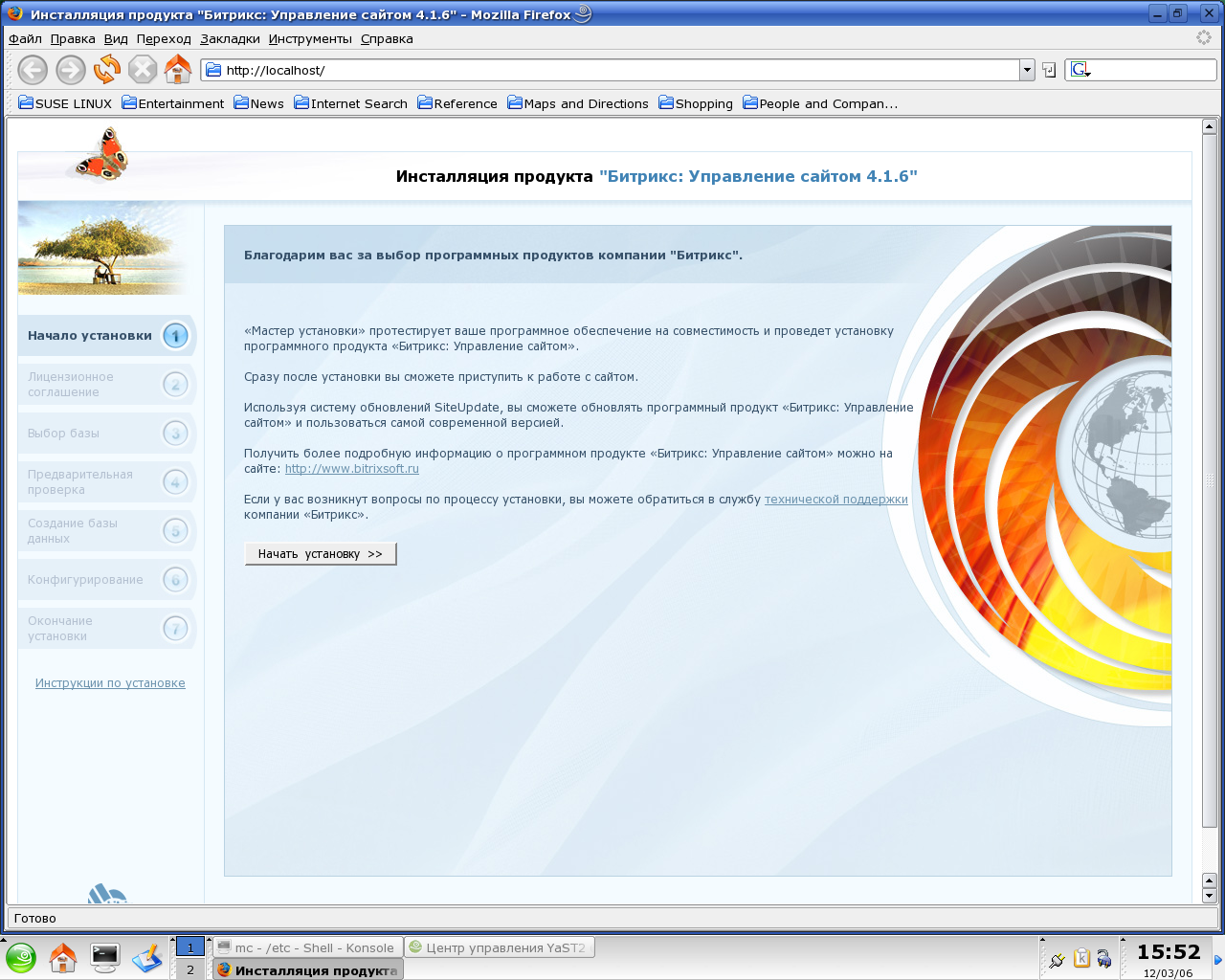Select step 4 Предварительная проверка
The height and width of the screenshot is (980, 1225).
(x=106, y=482)
